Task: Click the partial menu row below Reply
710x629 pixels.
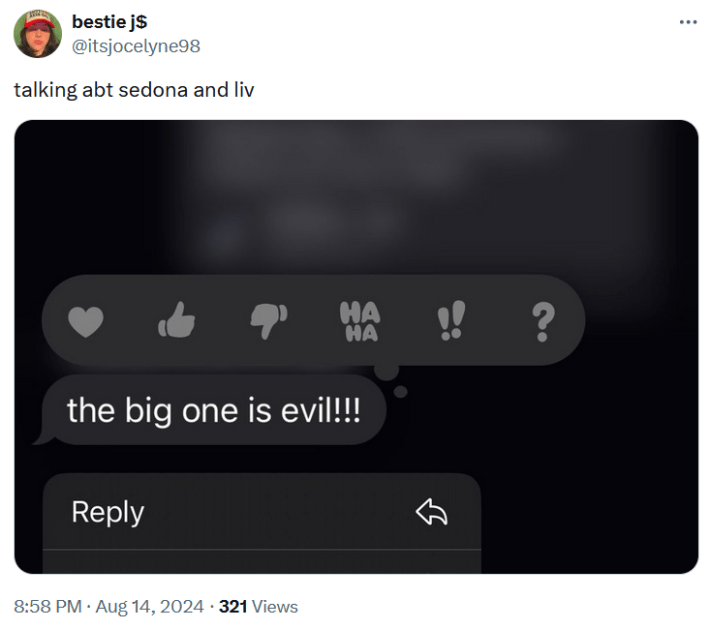Action: (260, 562)
